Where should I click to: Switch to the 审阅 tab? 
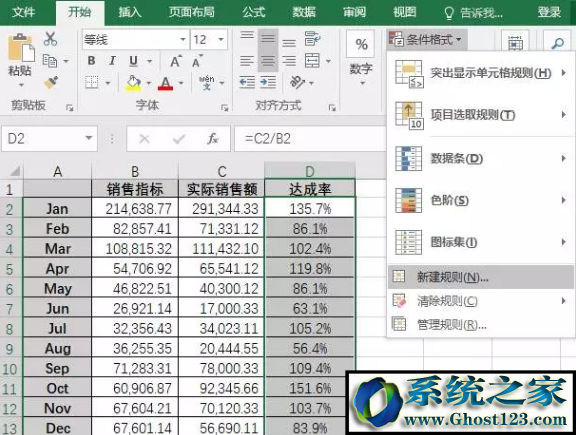click(354, 12)
